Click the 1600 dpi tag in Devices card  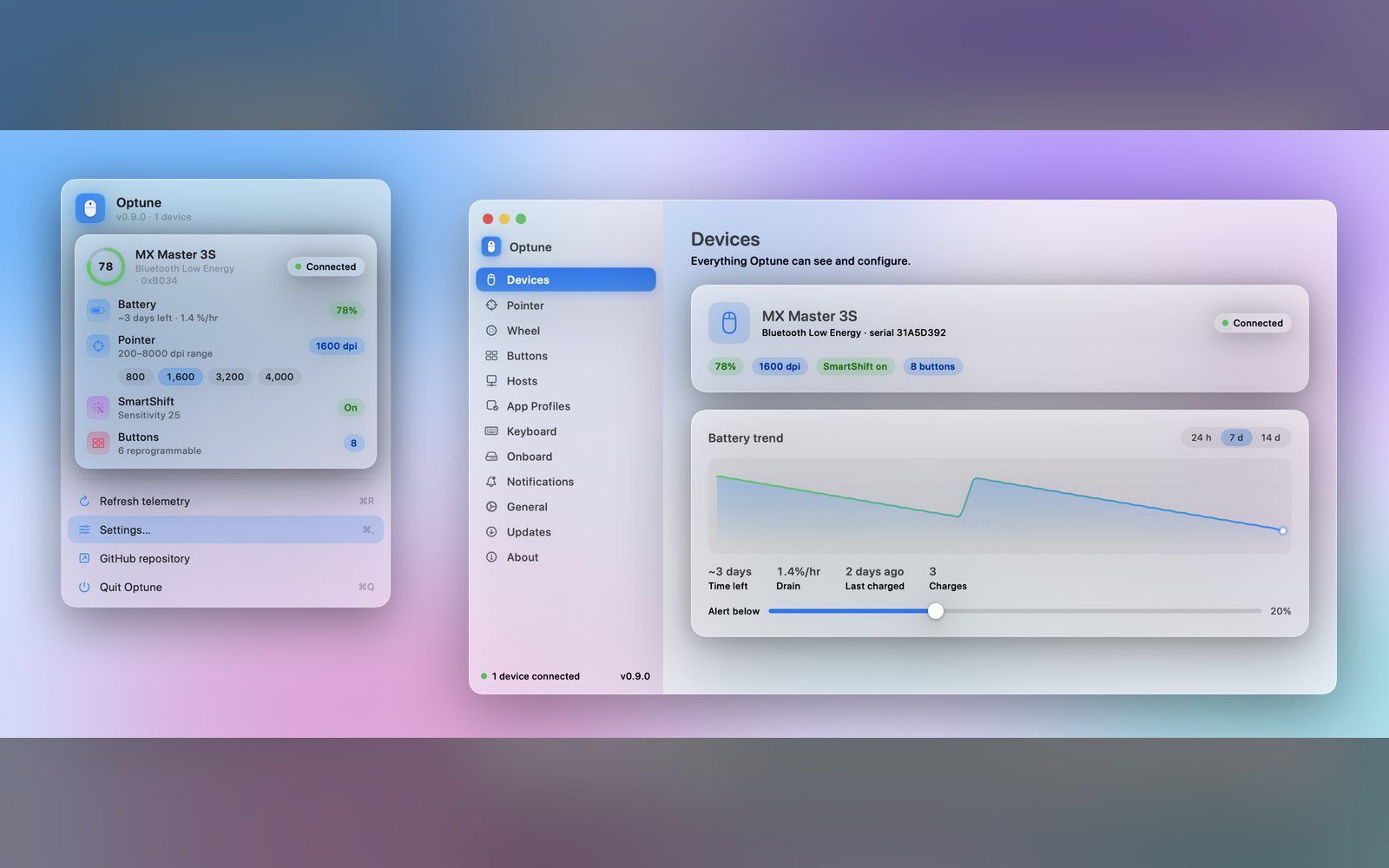pos(780,366)
